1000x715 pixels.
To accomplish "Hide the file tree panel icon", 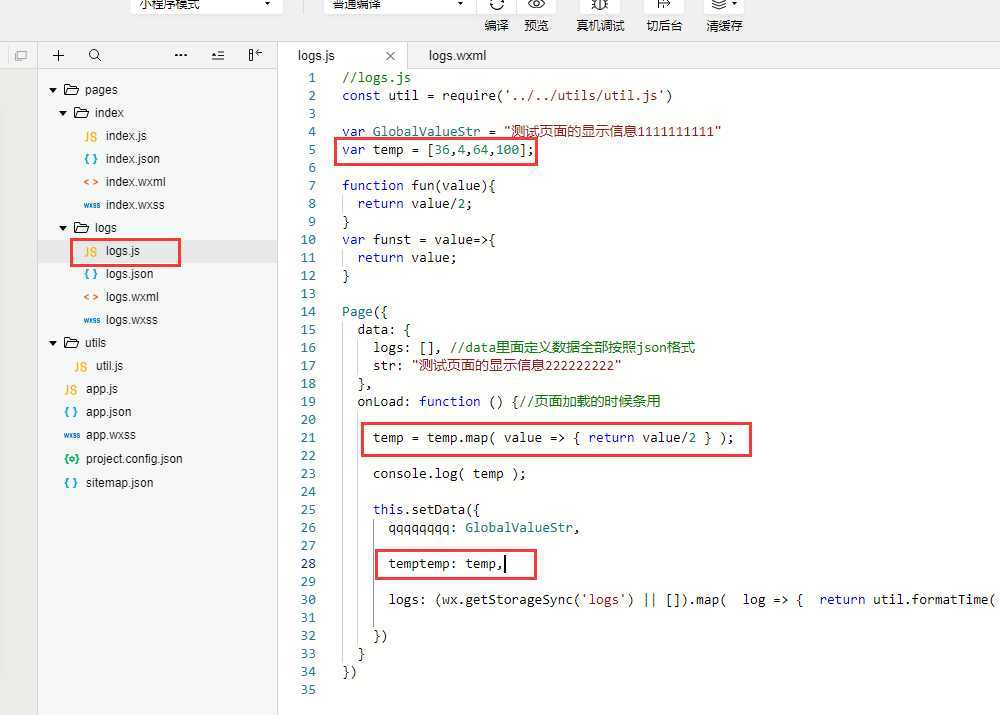I will click(x=254, y=55).
